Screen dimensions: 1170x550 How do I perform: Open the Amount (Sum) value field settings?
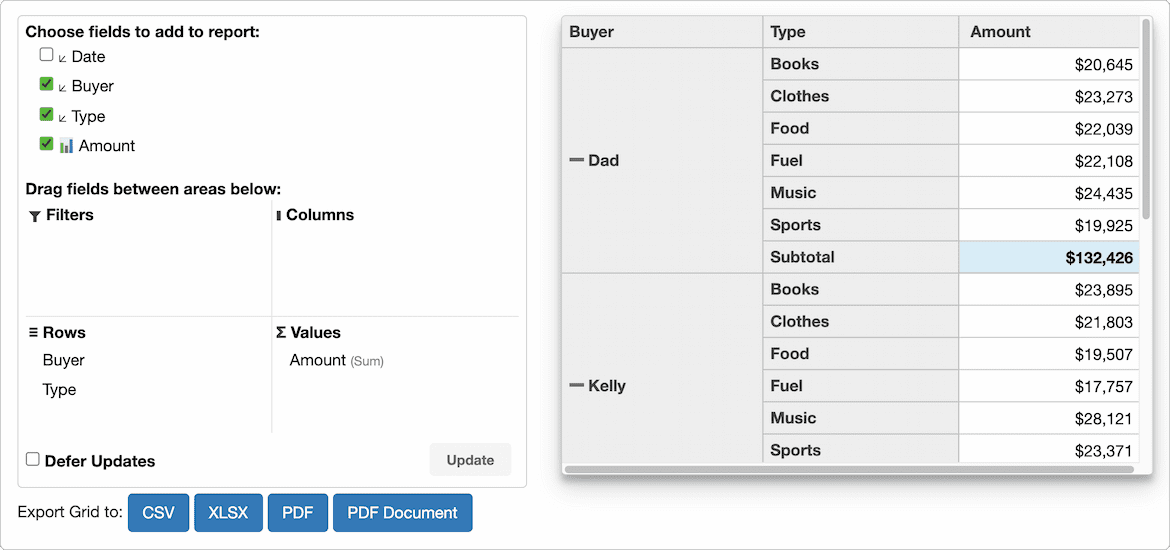(337, 360)
